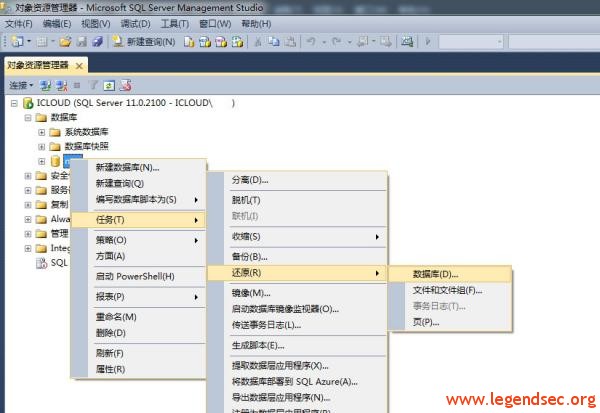Click the Save disk icon

[82, 41]
